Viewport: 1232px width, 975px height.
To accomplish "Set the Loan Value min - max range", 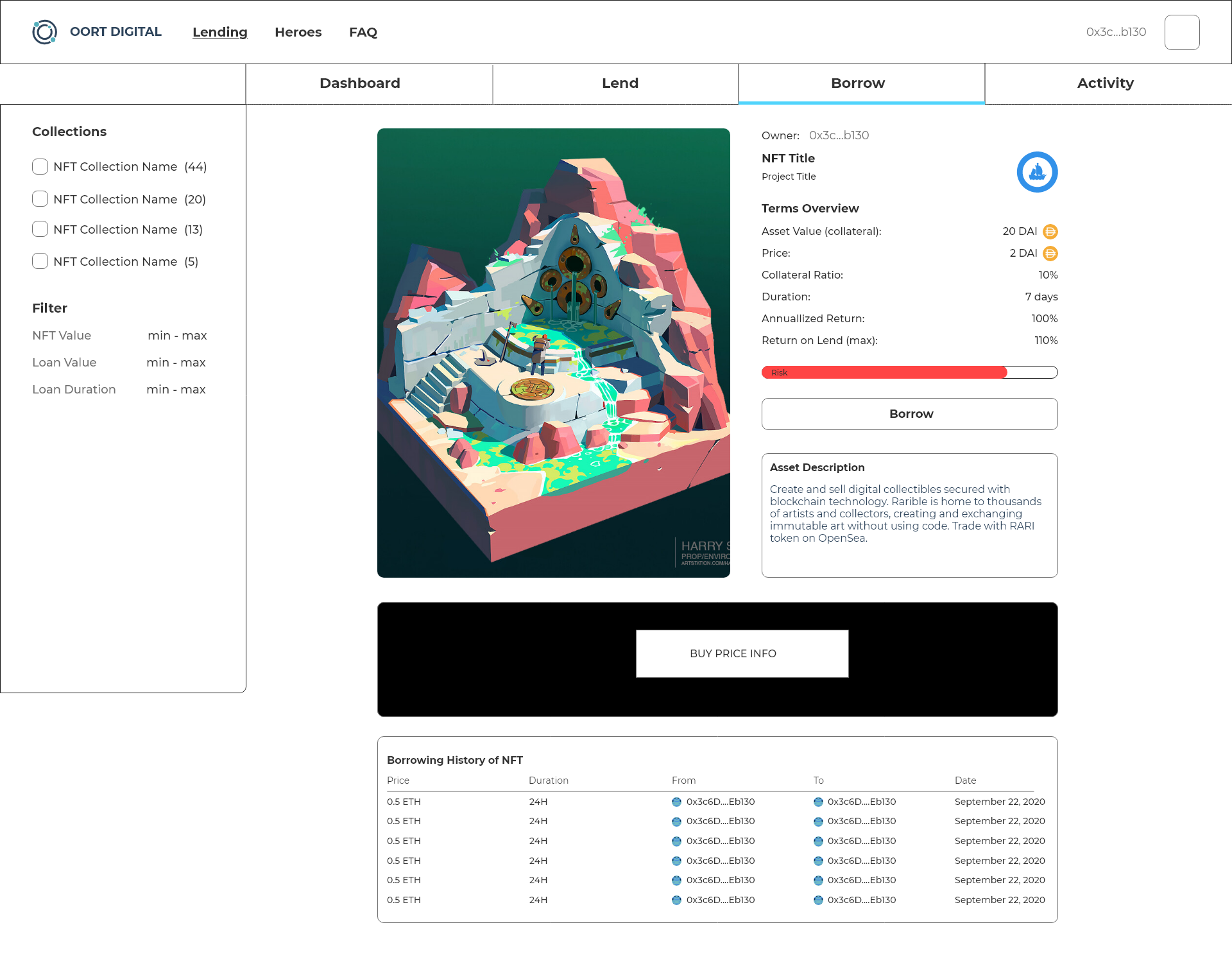I will 176,363.
